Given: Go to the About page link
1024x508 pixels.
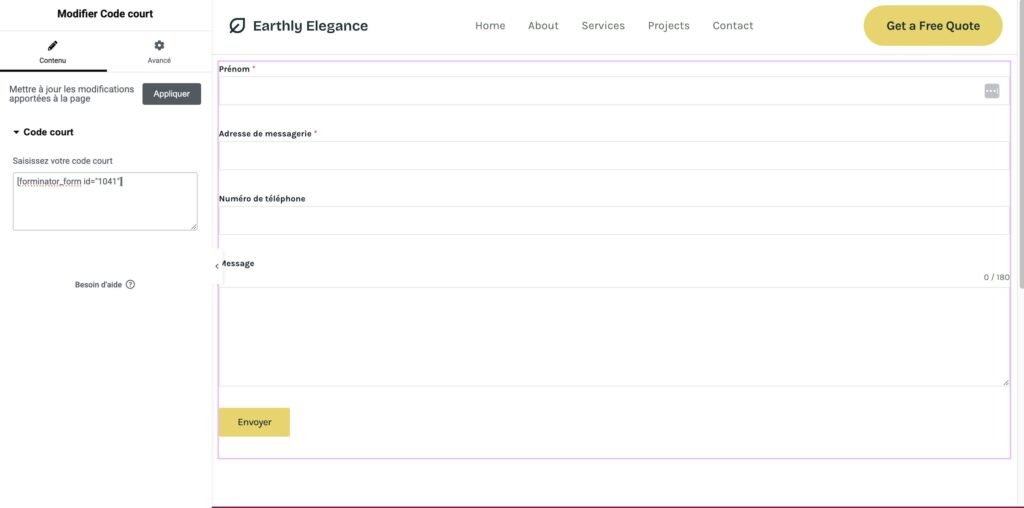Looking at the screenshot, I should 543,26.
